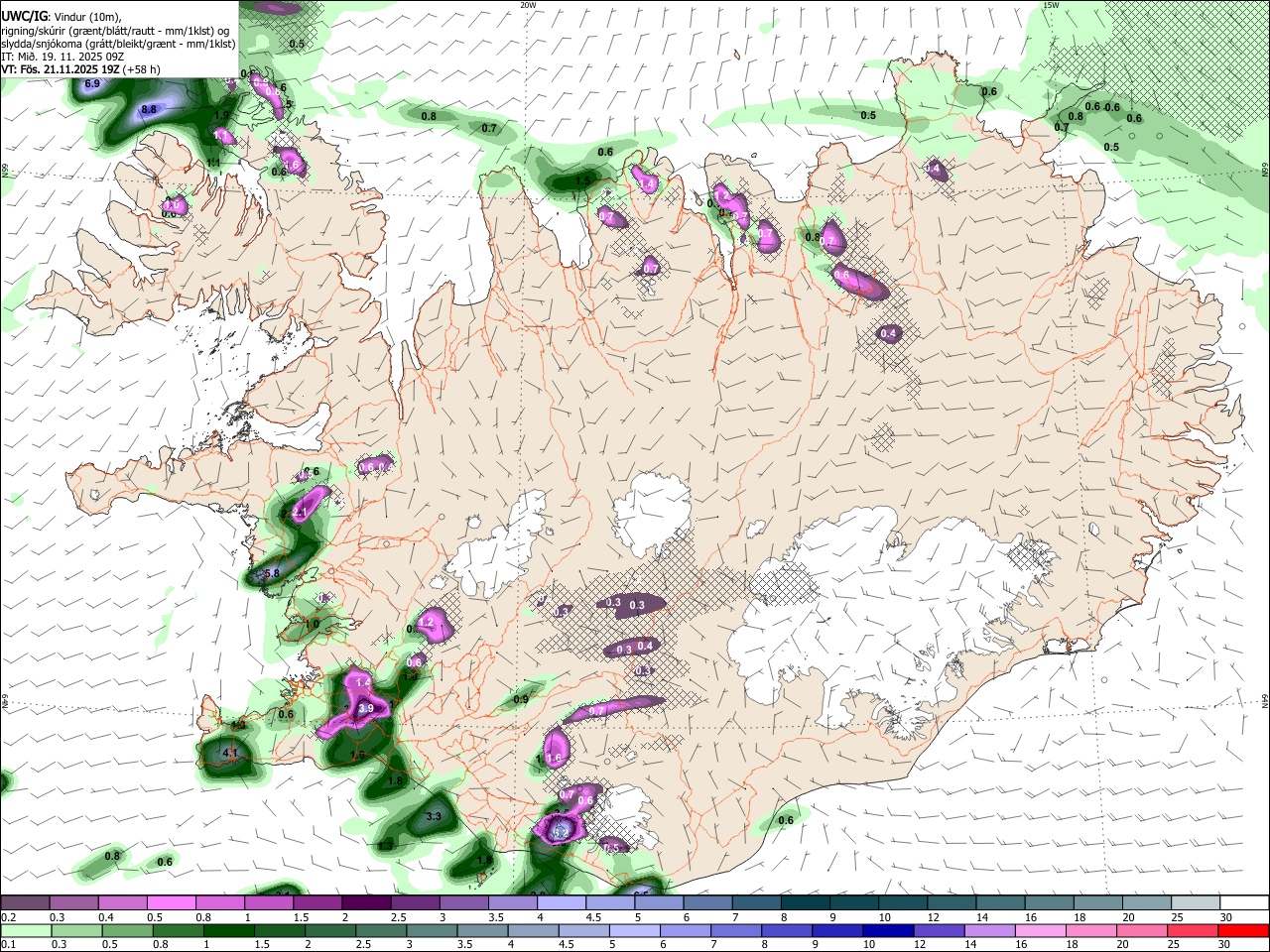Image resolution: width=1270 pixels, height=952 pixels.
Task: Select the 'slydda/snjókoma' legend description line
Action: point(118,44)
